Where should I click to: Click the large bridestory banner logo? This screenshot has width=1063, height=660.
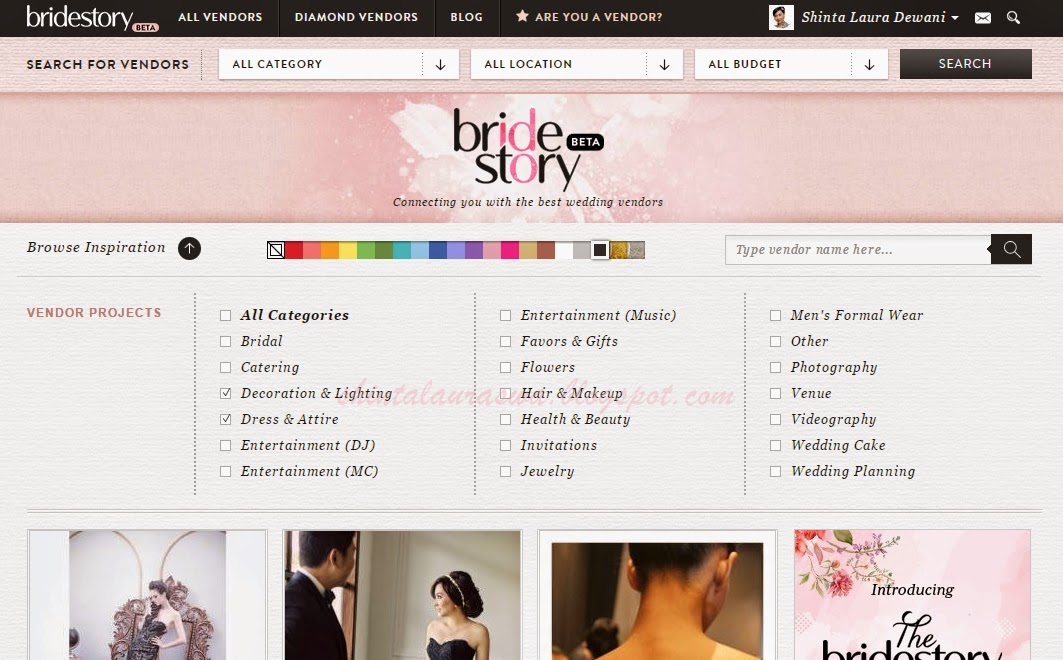point(527,150)
